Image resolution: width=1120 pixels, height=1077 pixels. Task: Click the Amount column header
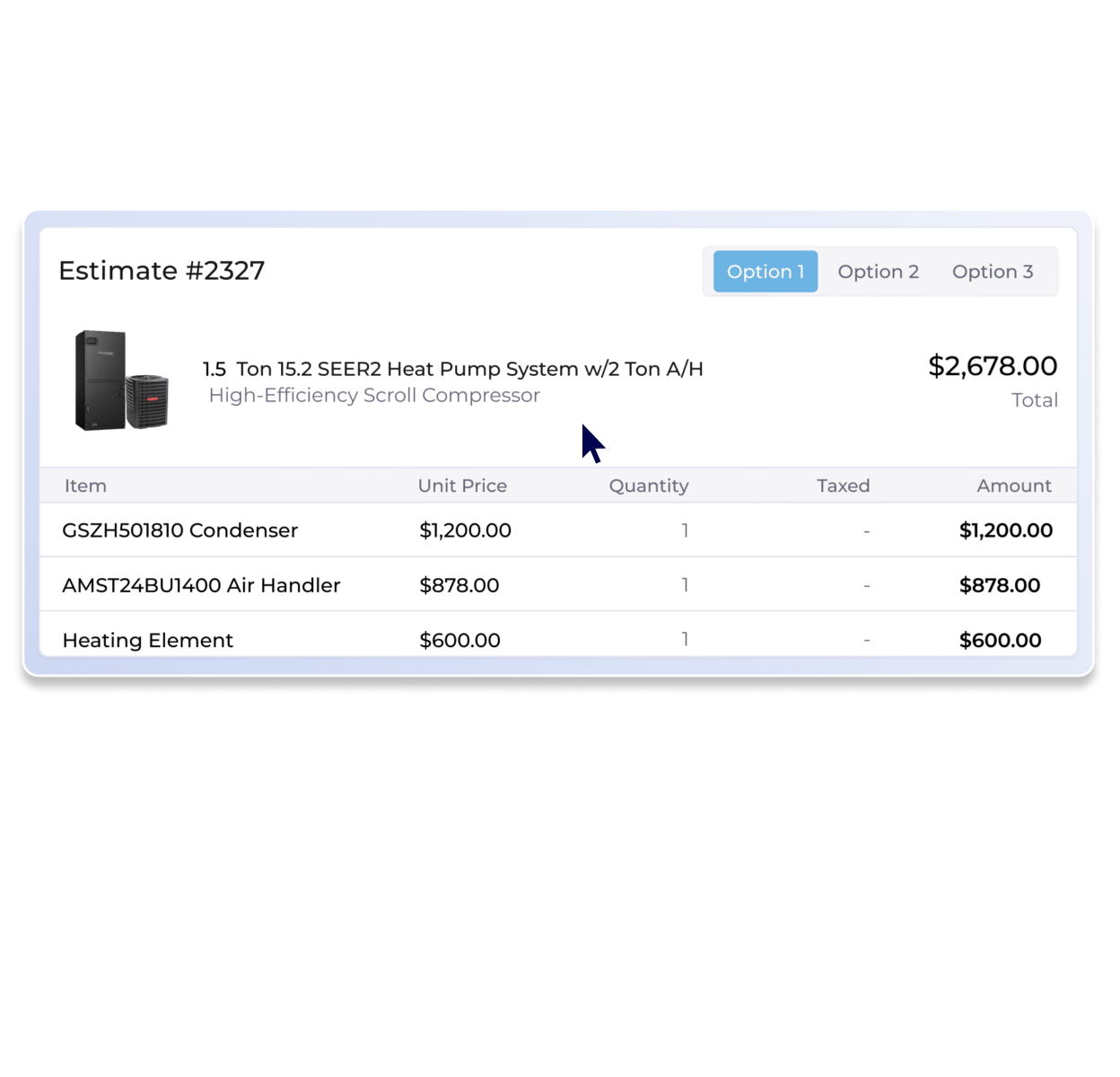pos(1013,486)
